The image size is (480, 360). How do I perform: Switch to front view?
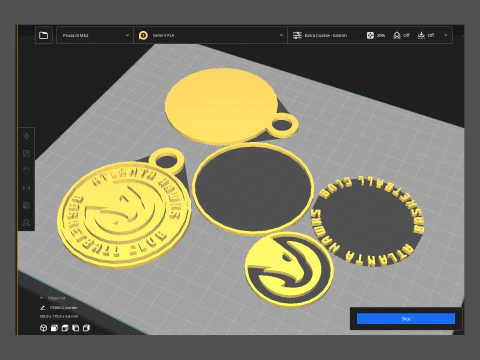pyautogui.click(x=54, y=328)
